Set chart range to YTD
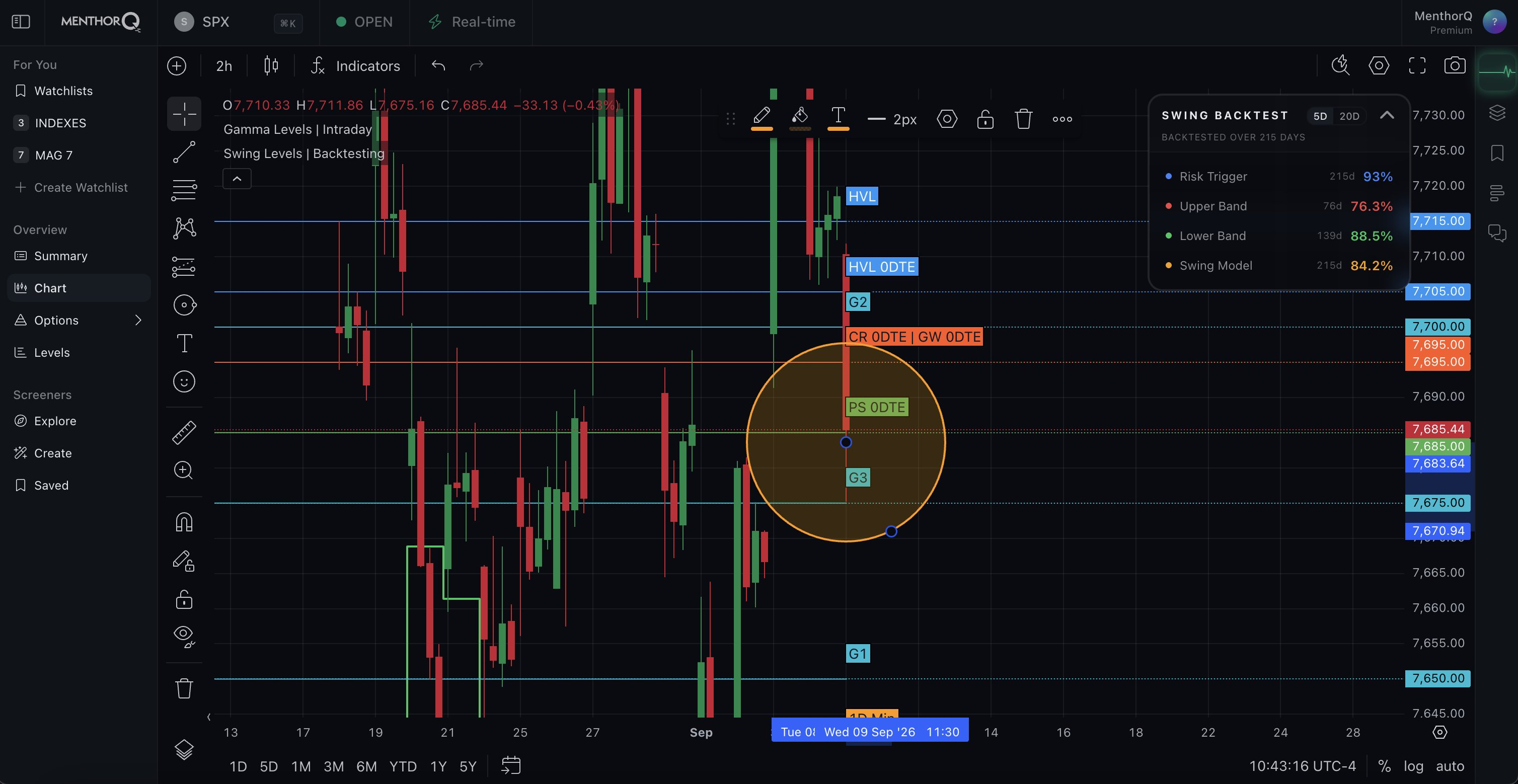The image size is (1518, 784). coord(403,766)
